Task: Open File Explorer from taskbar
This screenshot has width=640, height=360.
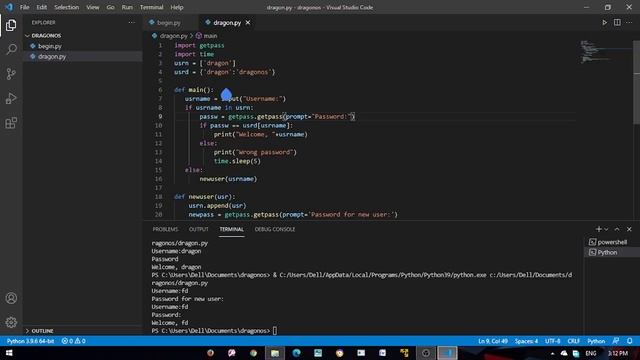Action: coord(275,353)
